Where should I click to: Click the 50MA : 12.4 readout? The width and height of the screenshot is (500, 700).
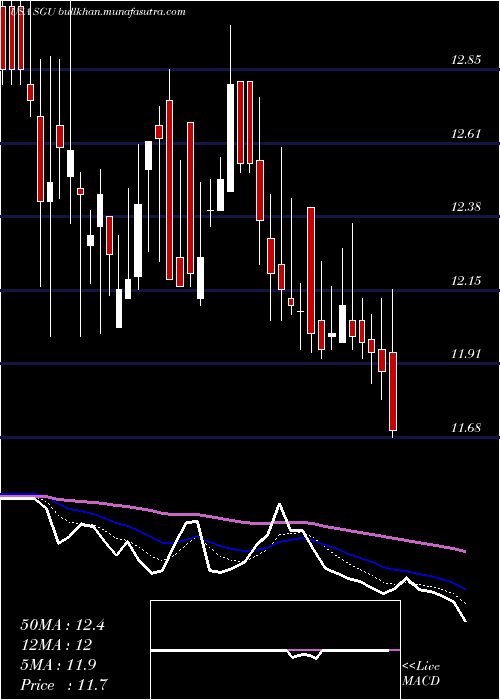tap(62, 625)
